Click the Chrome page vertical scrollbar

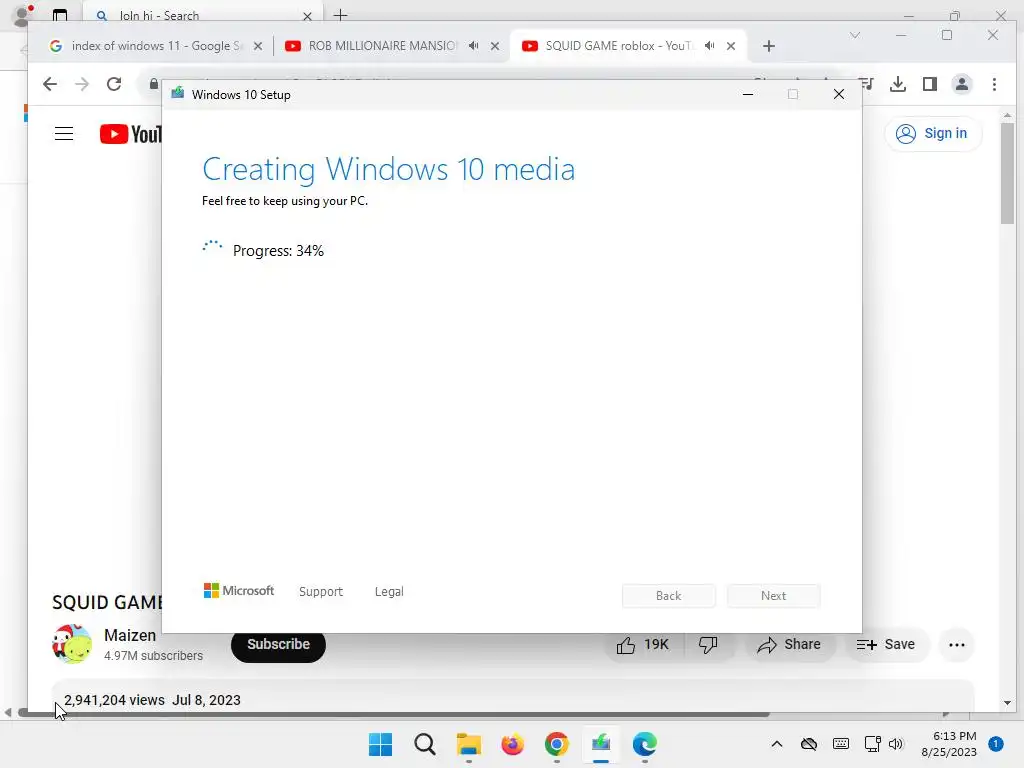(x=1007, y=173)
